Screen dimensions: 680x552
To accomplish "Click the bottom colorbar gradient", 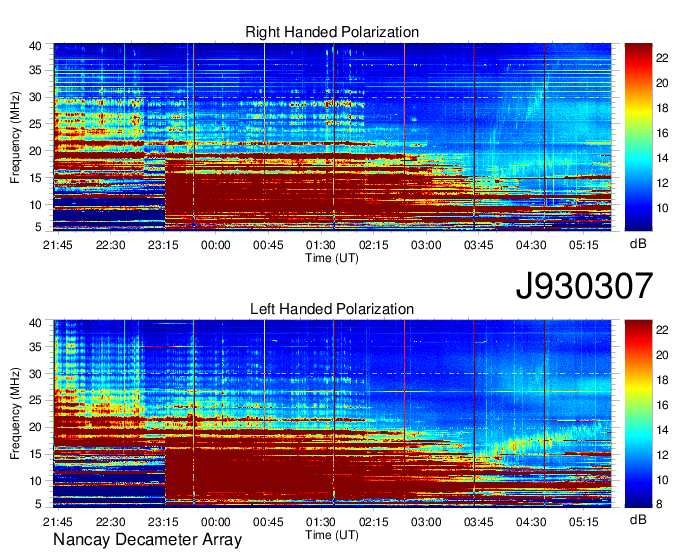I will coord(638,414).
